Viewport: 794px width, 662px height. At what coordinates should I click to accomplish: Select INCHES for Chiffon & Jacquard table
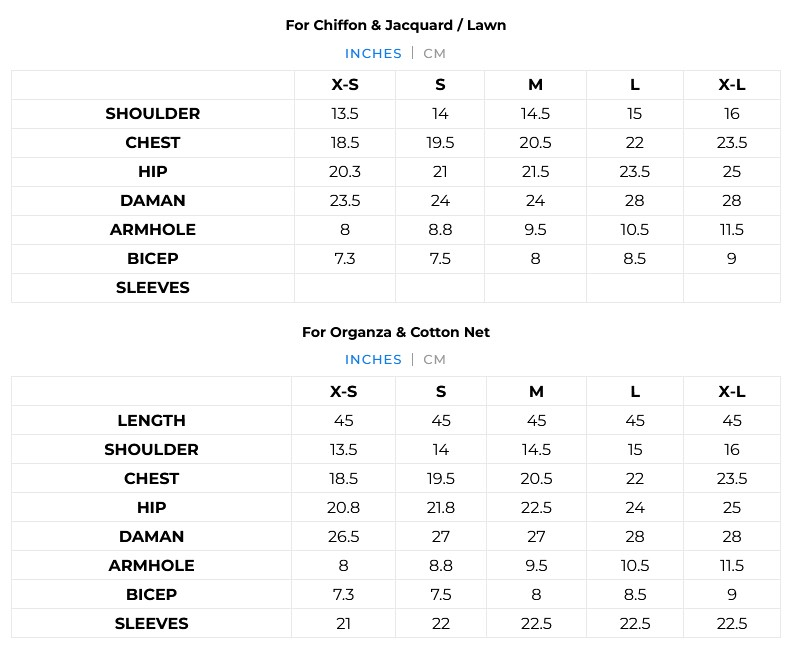[x=373, y=54]
